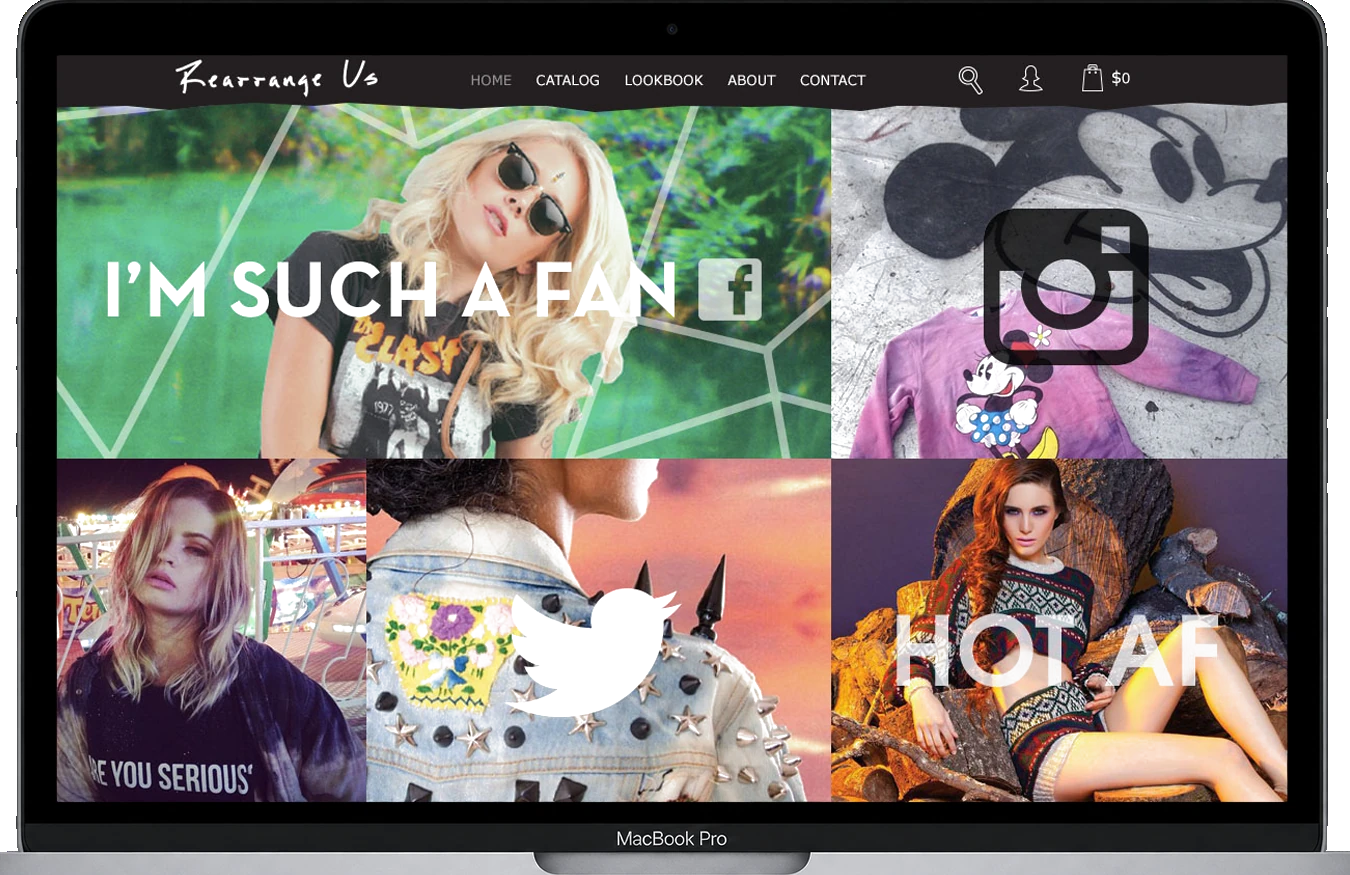Click the I'M SUCH A FAN headline
Screen dimensions: 1350x875
(x=391, y=290)
